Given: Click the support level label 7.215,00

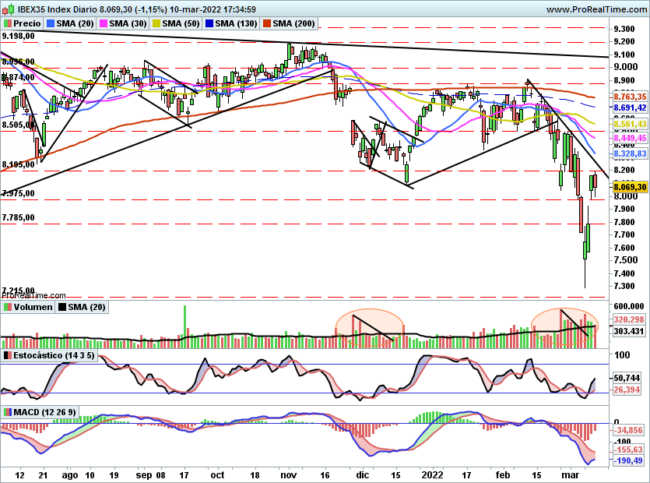Looking at the screenshot, I should coord(18,290).
